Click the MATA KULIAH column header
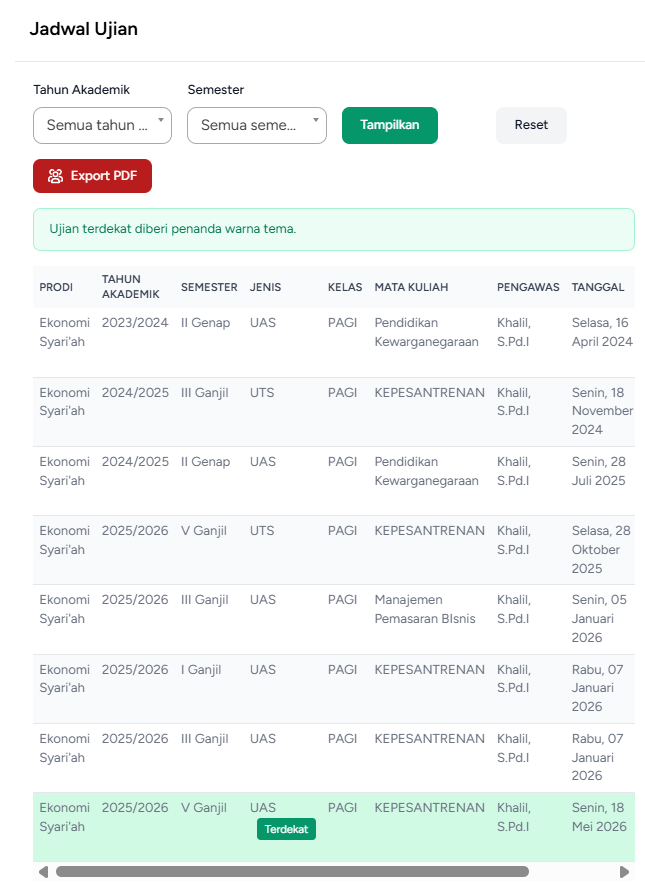The image size is (645, 887). point(411,287)
